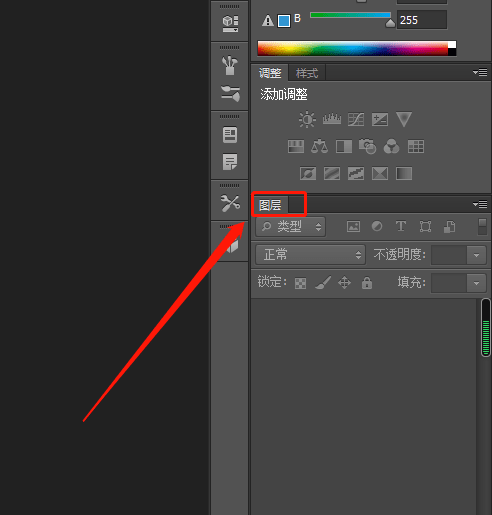The width and height of the screenshot is (492, 515).
Task: Add a Channel Mixer adjustment
Action: [x=391, y=146]
